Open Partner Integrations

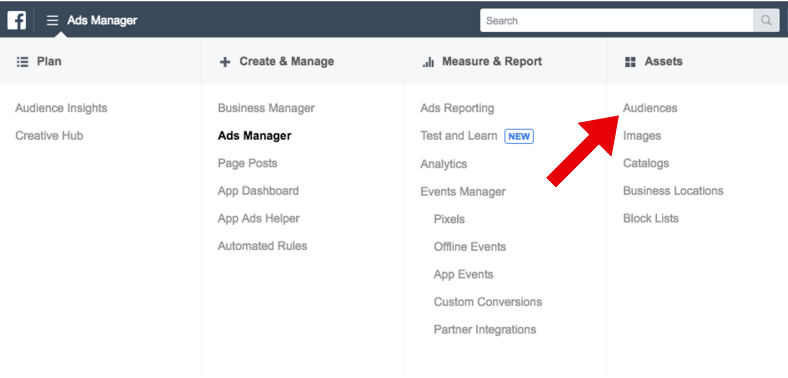(x=485, y=330)
